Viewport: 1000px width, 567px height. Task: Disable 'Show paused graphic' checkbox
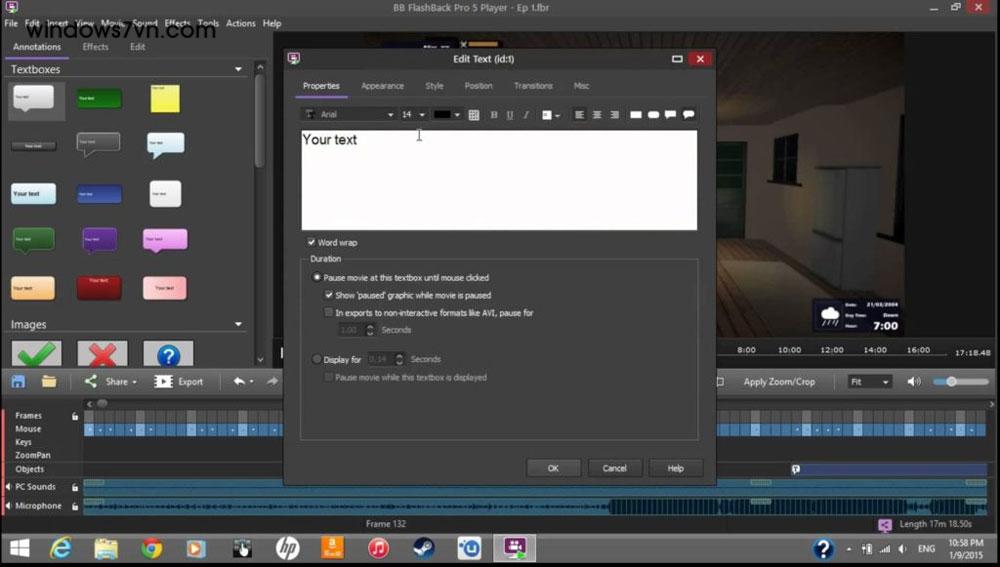(x=329, y=296)
